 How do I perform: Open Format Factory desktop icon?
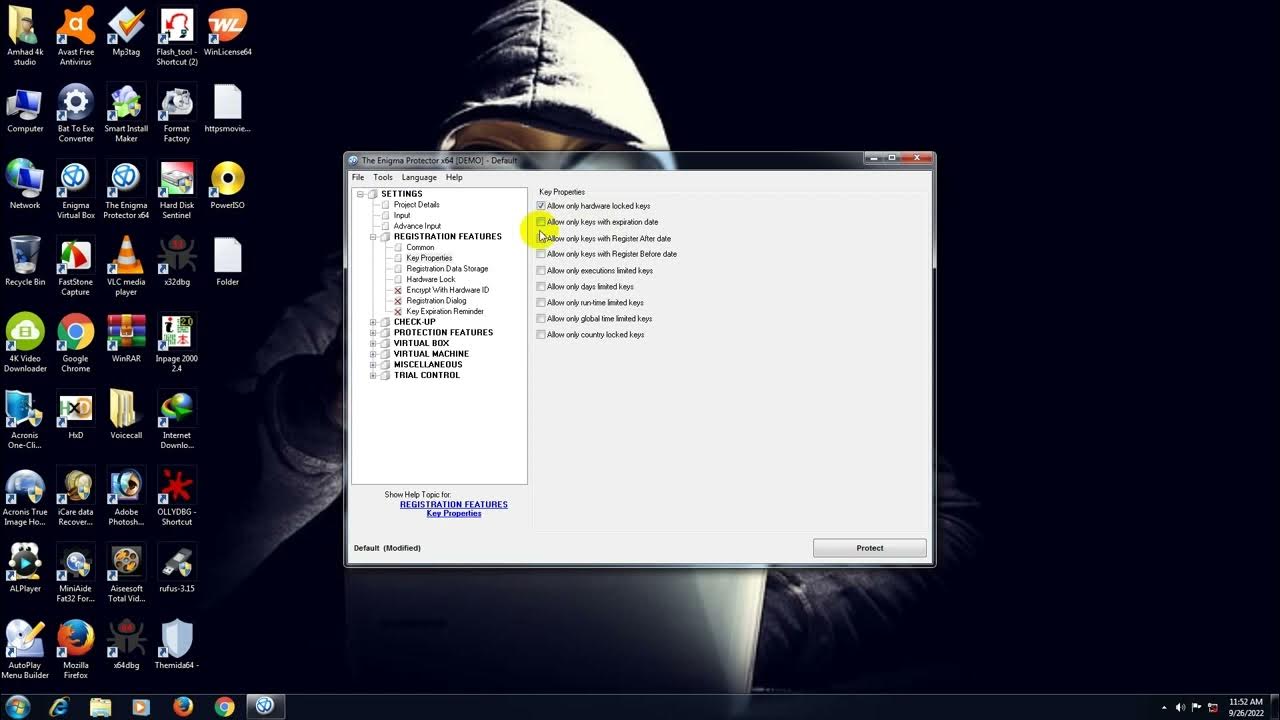click(x=177, y=112)
